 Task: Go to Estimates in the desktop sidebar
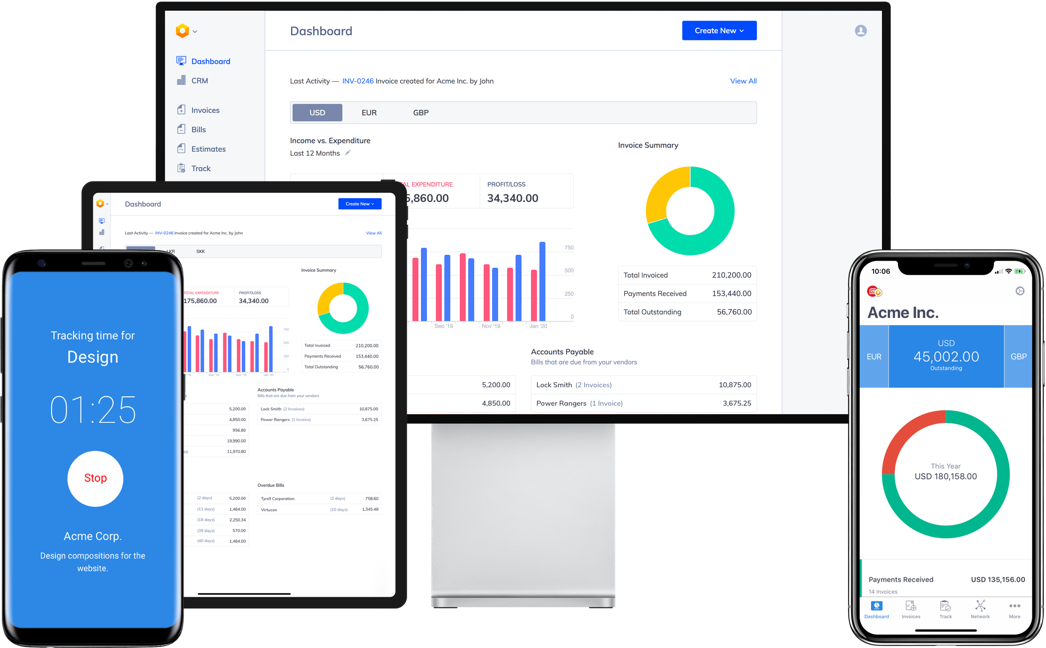coord(208,149)
